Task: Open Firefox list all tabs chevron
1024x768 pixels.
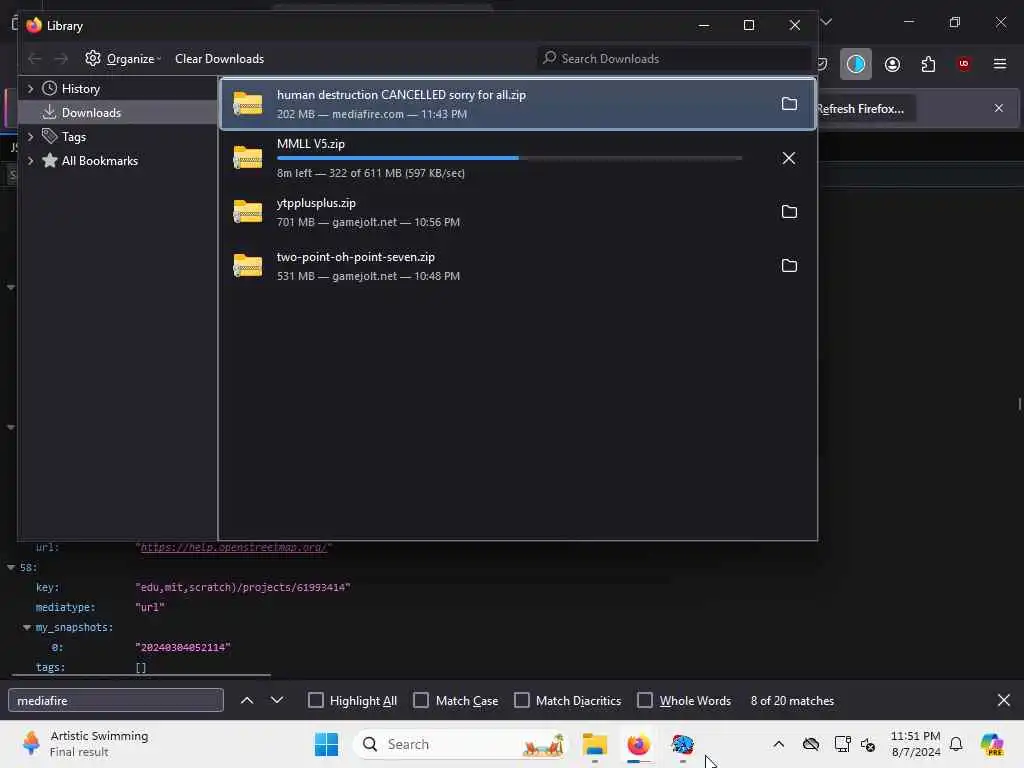Action: pos(826,22)
